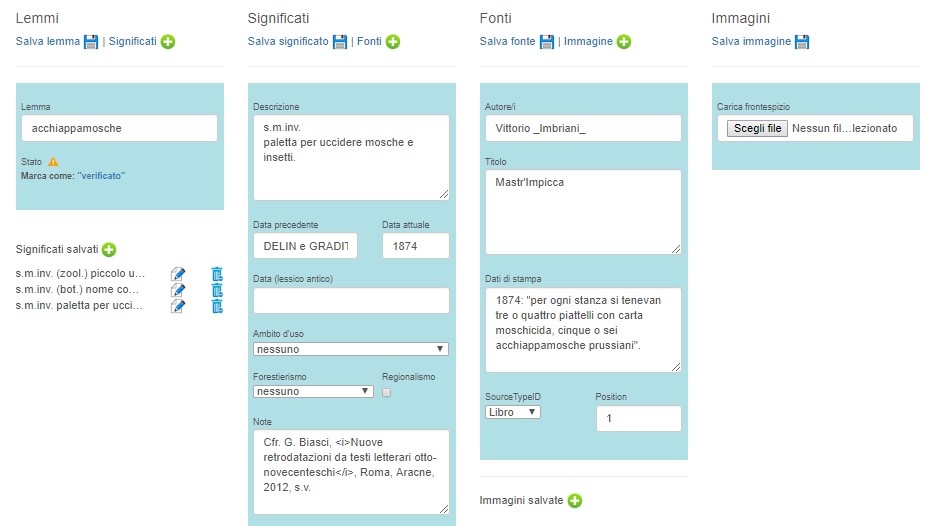The height and width of the screenshot is (526, 945).
Task: Click the Salva fonte floppy disk icon
Action: pyautogui.click(x=547, y=42)
